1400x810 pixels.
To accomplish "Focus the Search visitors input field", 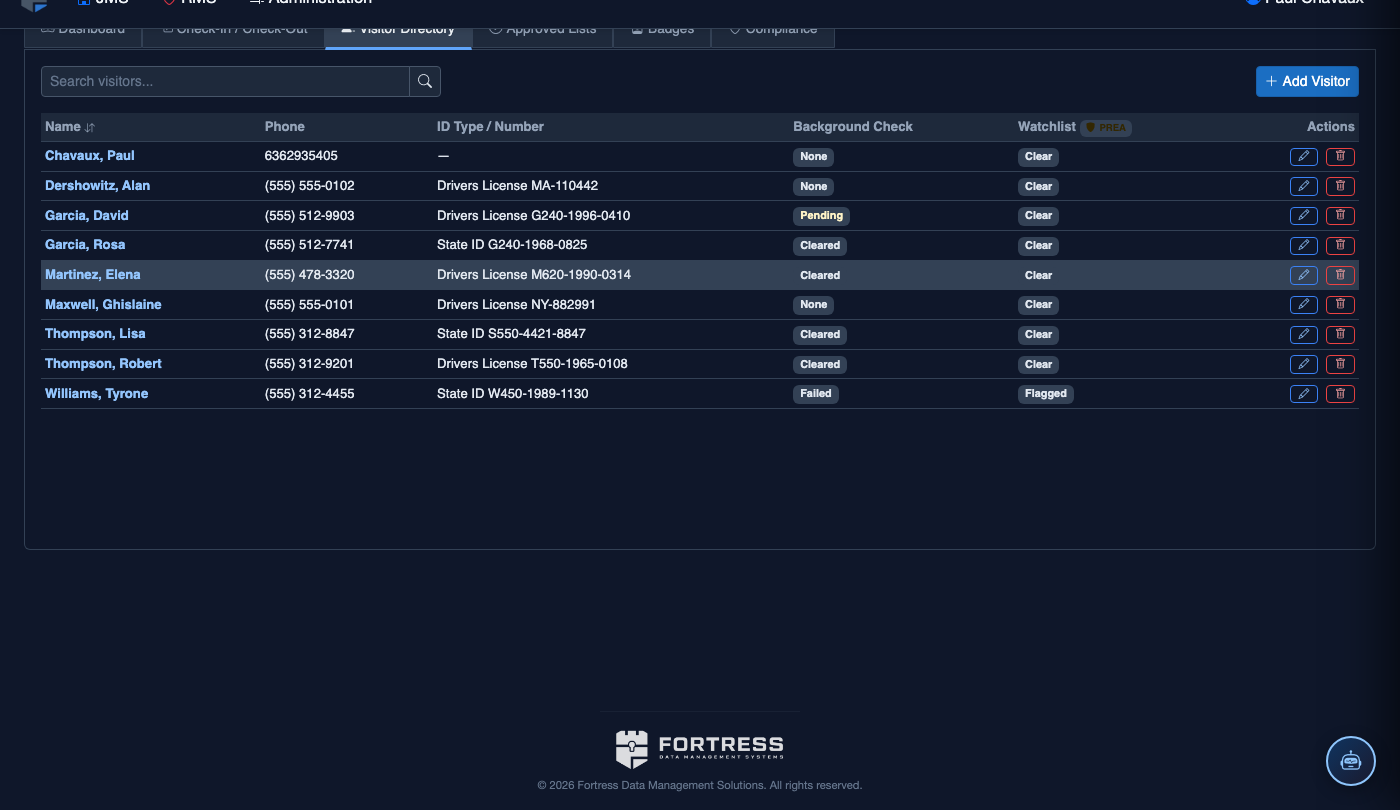I will tap(225, 81).
